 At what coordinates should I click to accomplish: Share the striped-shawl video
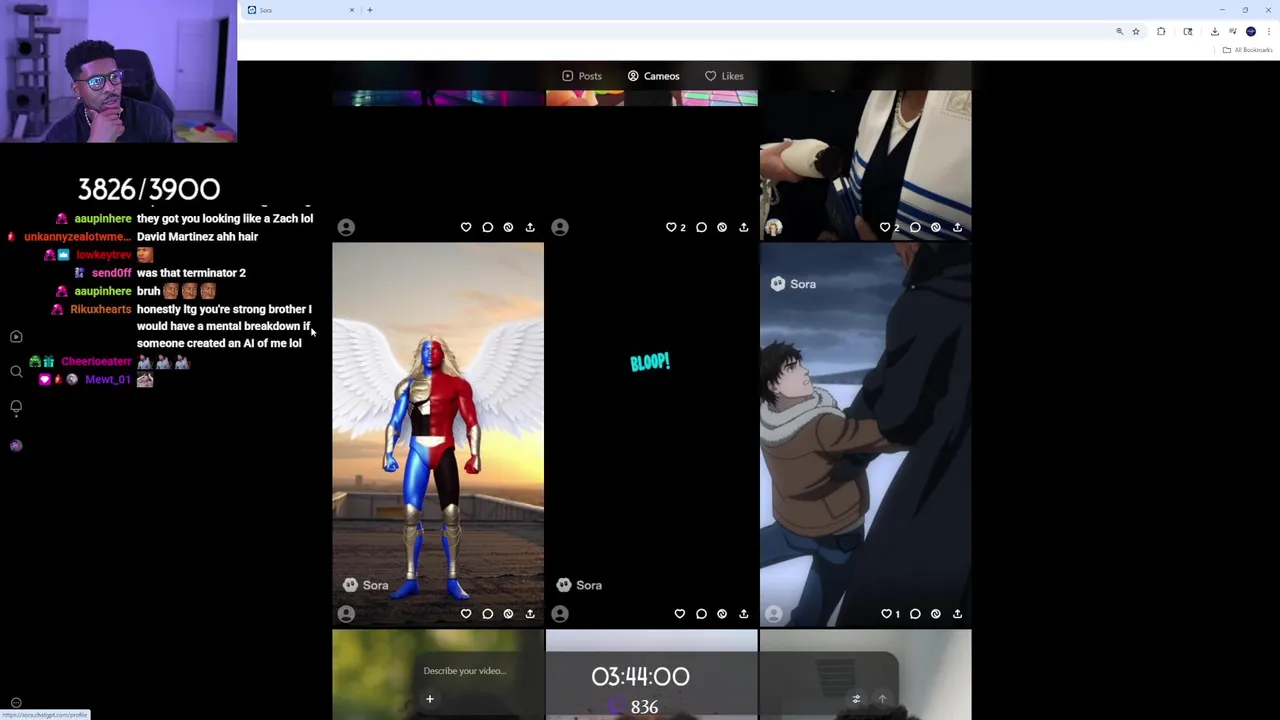958,228
